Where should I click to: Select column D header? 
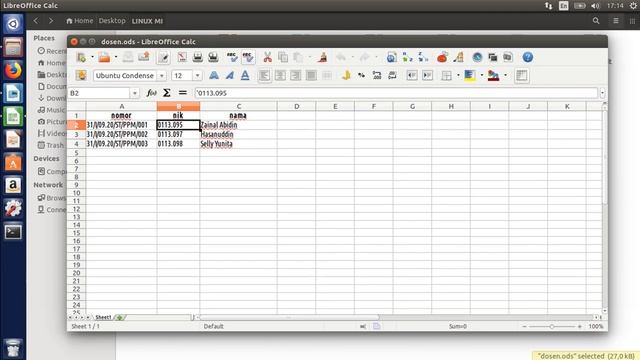click(x=296, y=107)
